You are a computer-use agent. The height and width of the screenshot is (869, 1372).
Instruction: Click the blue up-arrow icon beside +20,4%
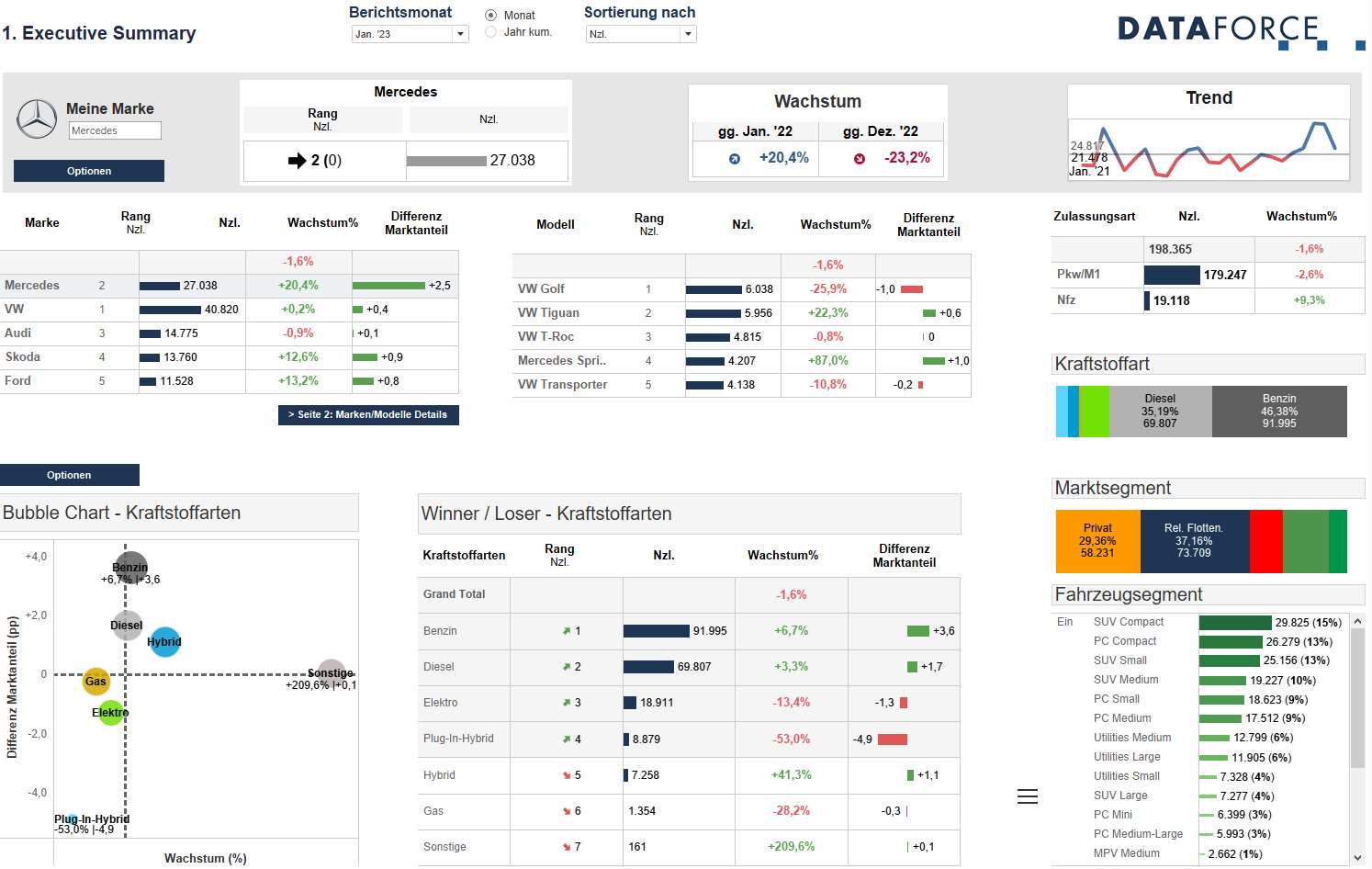point(735,159)
